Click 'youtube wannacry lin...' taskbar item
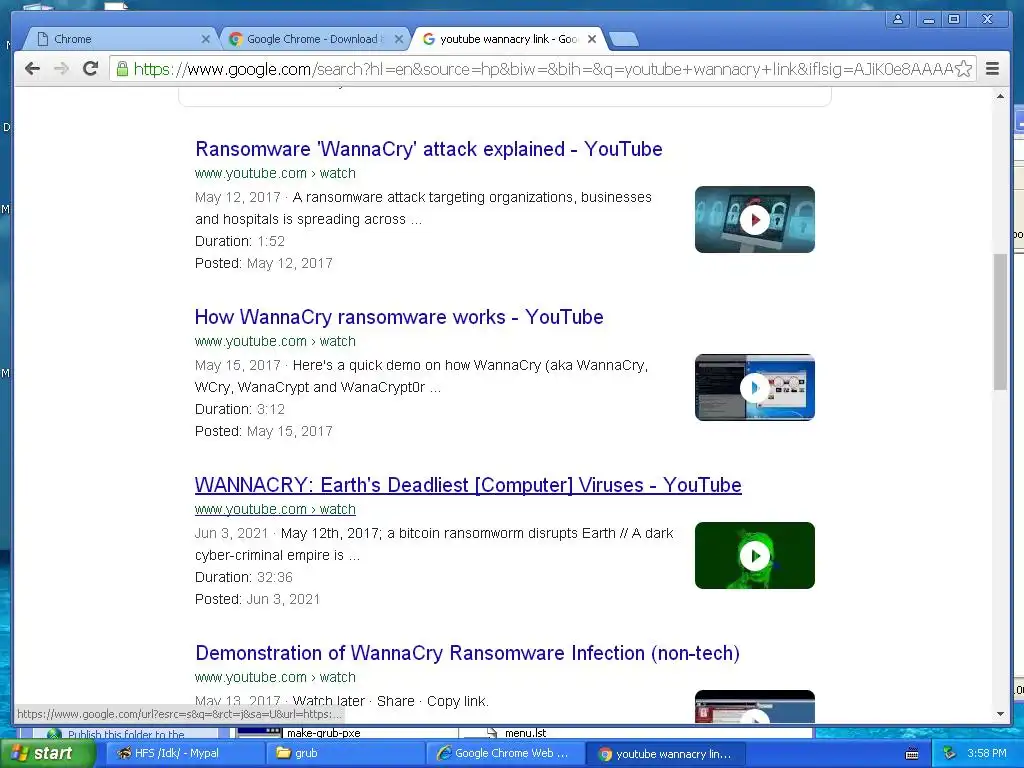 point(667,754)
